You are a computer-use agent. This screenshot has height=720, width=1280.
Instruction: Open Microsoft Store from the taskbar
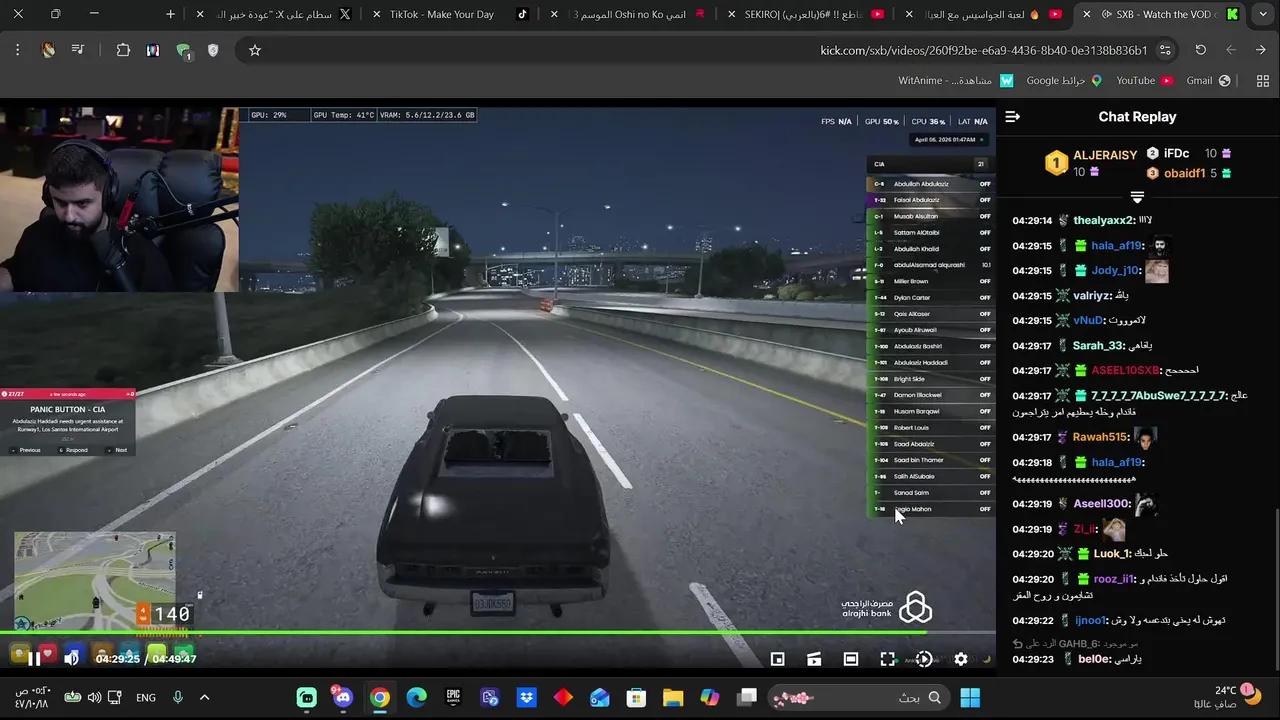pyautogui.click(x=636, y=697)
